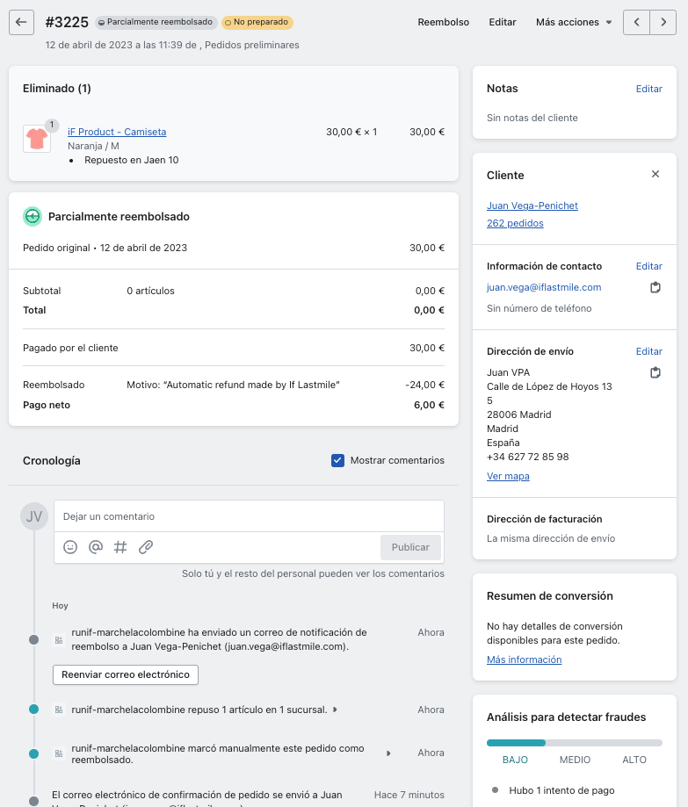The image size is (688, 807).
Task: Edit Dirección de envío
Action: [649, 351]
